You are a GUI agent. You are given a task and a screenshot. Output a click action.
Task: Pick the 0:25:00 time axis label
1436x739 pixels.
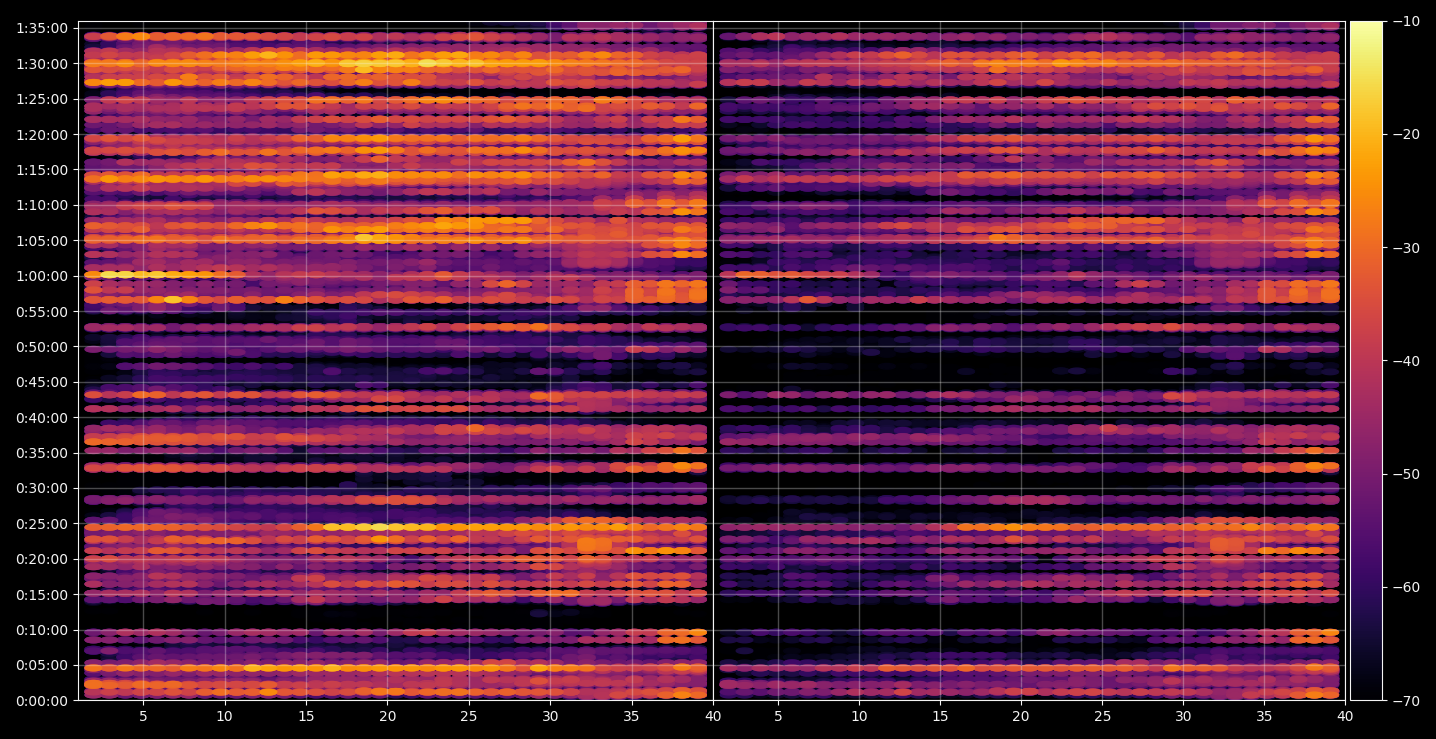pyautogui.click(x=43, y=524)
